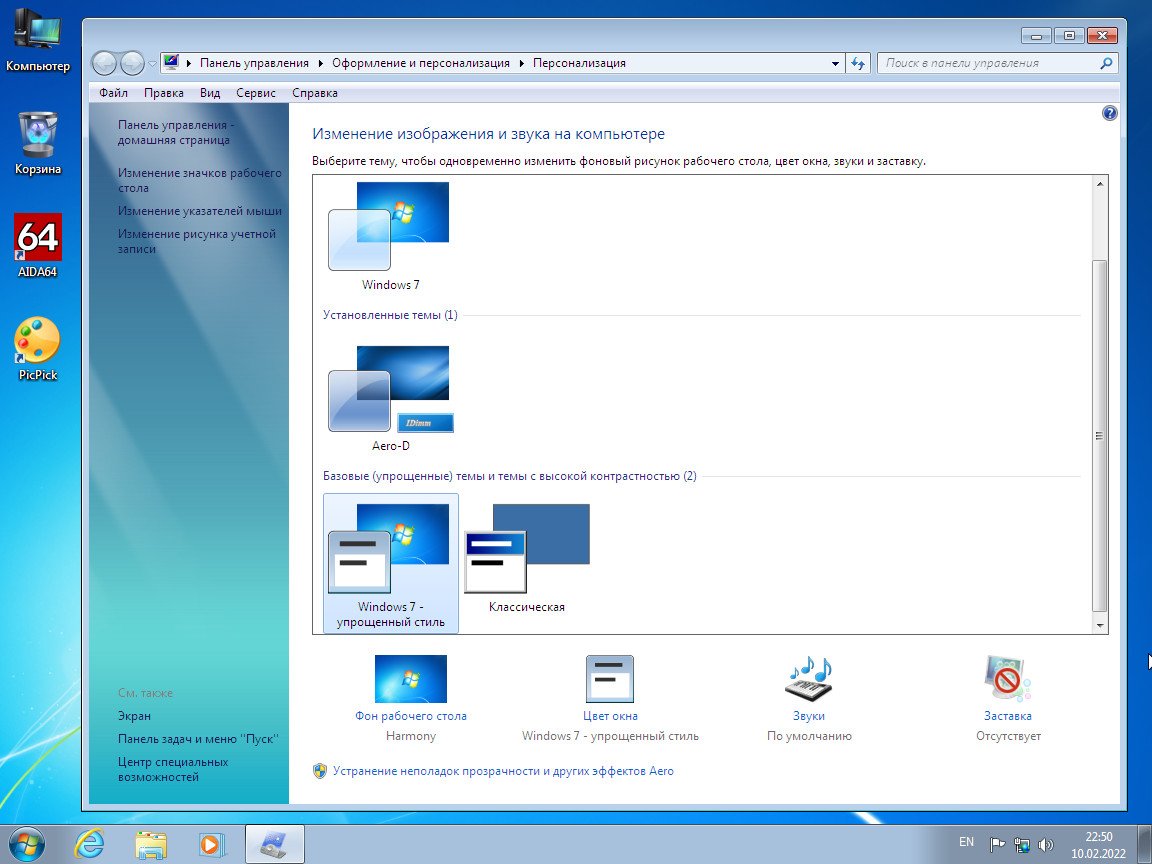Expand arrow after Оформление и персонализация breadcrumb
This screenshot has width=1152, height=864.
tap(522, 63)
